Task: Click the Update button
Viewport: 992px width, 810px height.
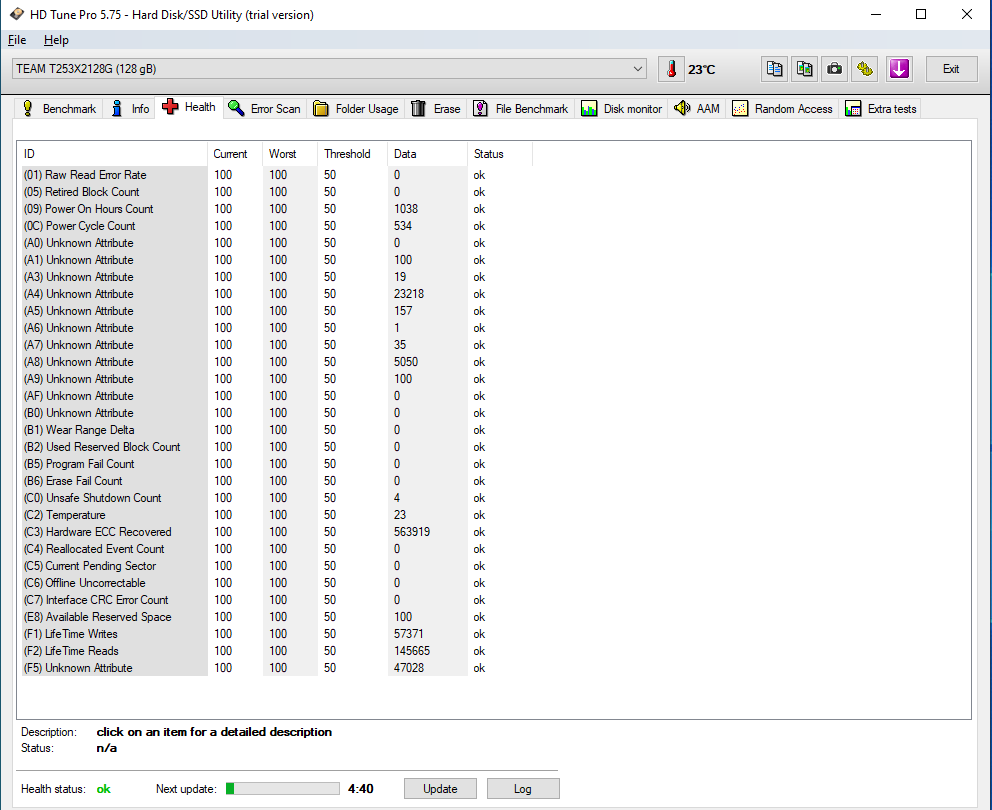Action: 440,788
